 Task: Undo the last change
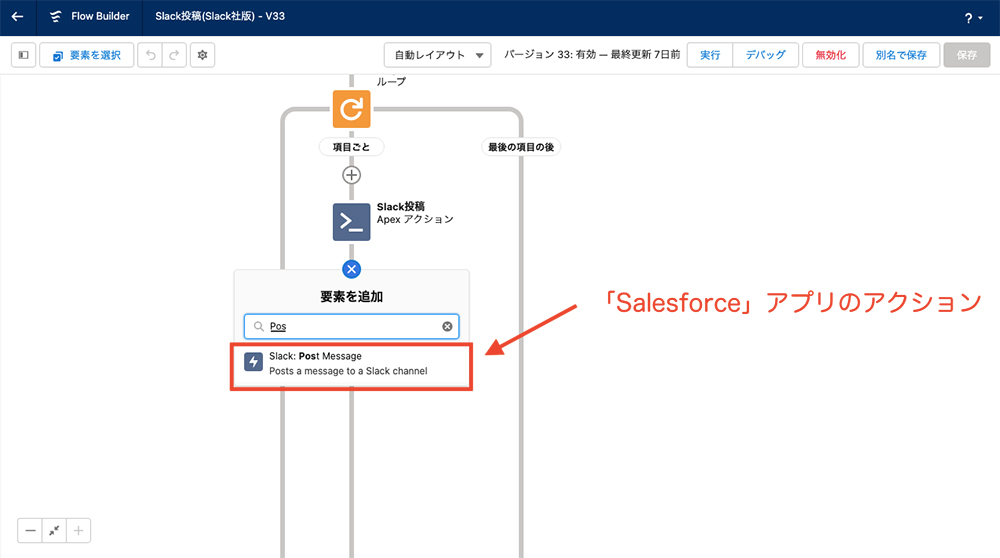click(151, 55)
